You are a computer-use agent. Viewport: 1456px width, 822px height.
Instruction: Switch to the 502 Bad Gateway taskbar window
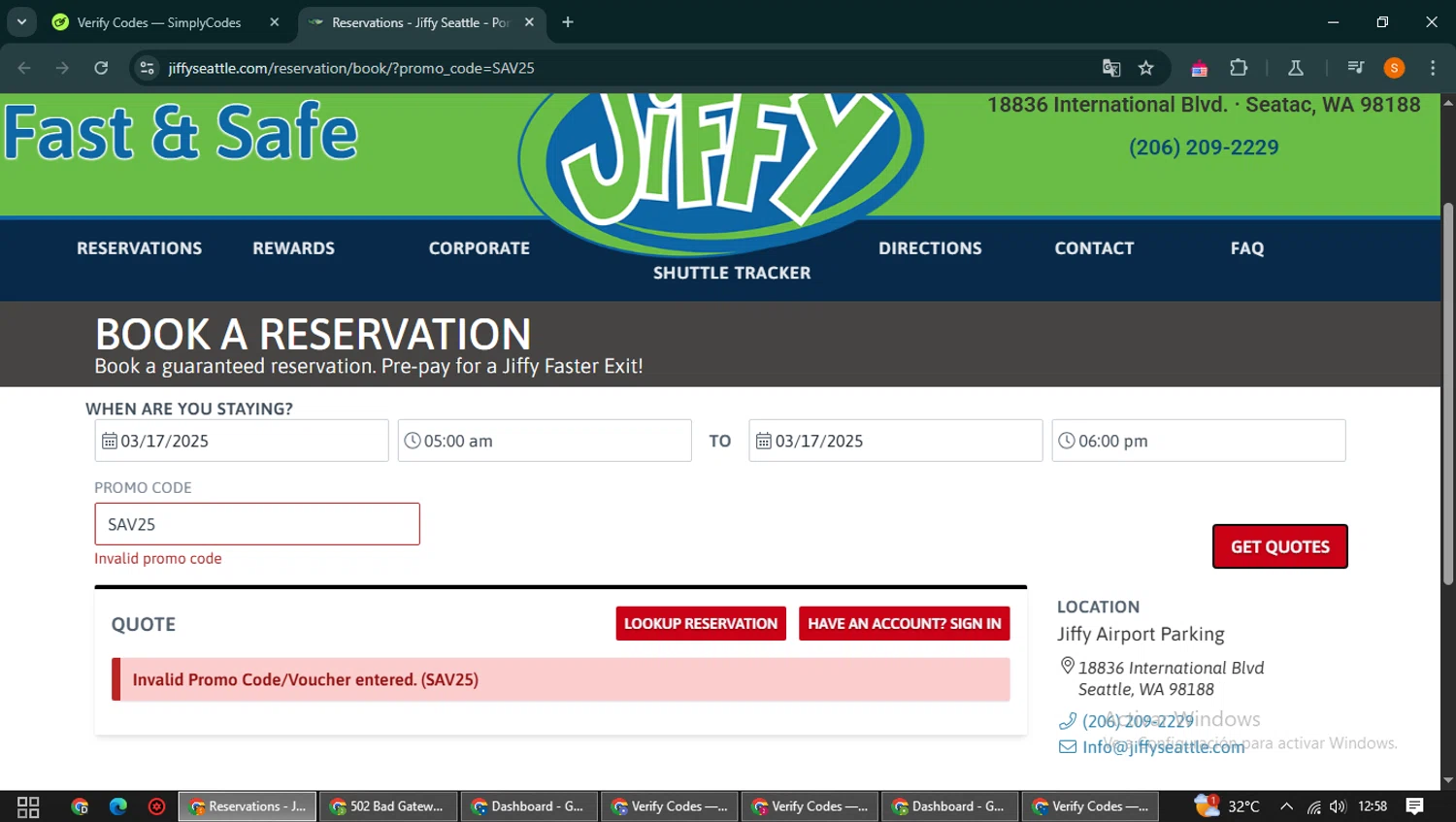pyautogui.click(x=388, y=806)
